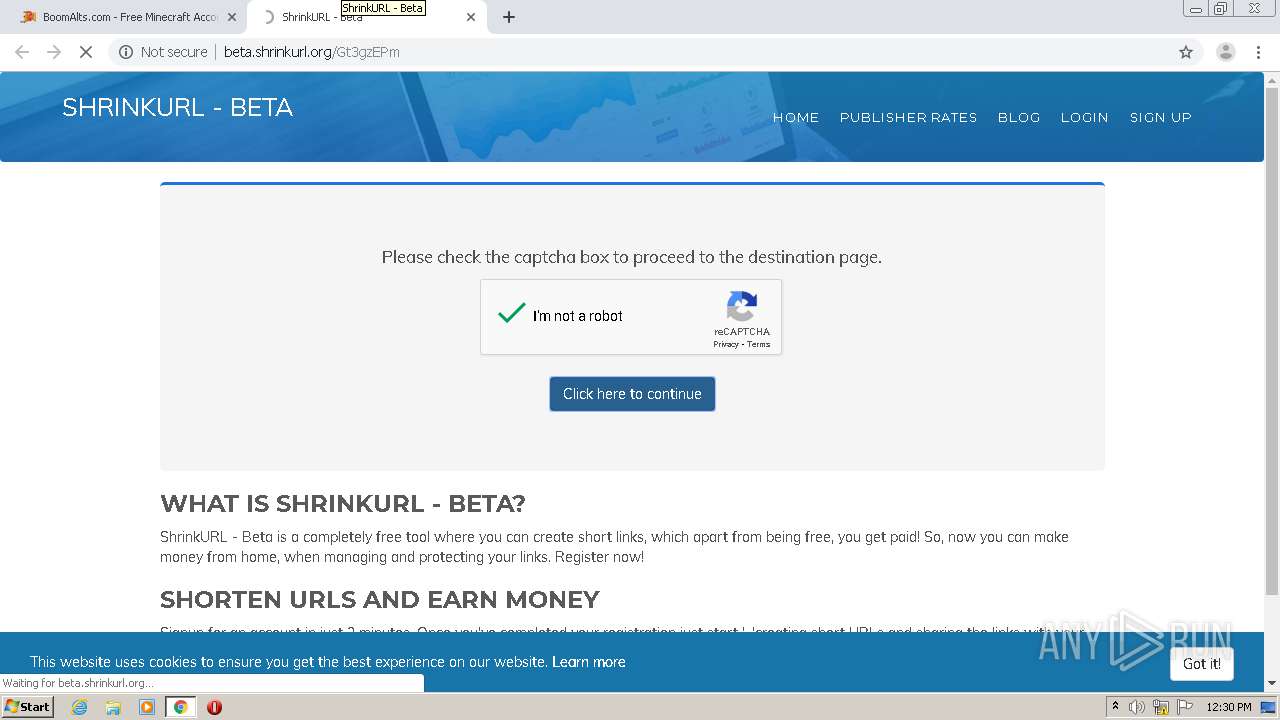Click the SHORTEN URLS AND EARN MONEY heading
The height and width of the screenshot is (720, 1280).
tap(380, 599)
